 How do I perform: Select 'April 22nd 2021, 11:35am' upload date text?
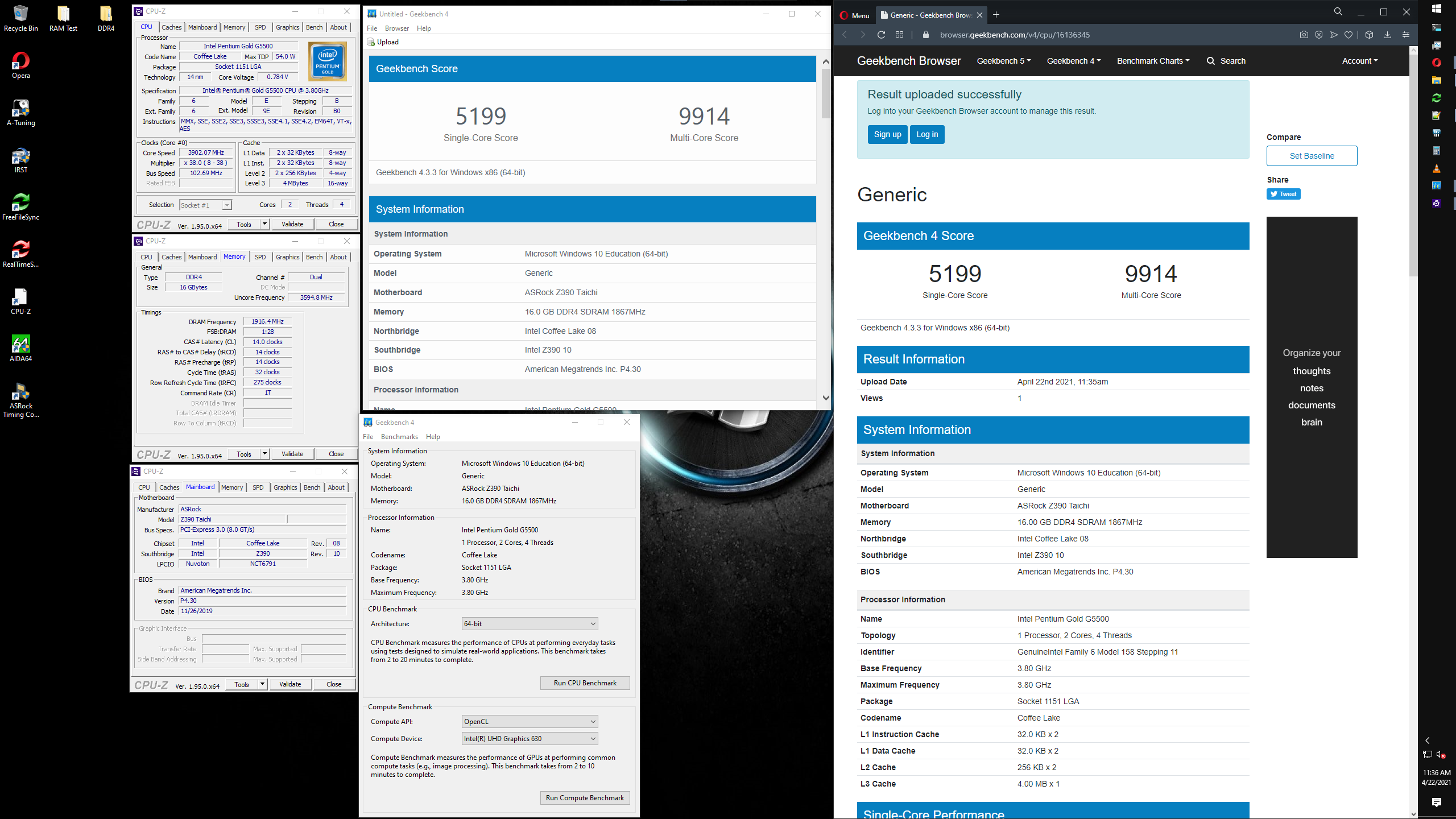coord(1062,382)
